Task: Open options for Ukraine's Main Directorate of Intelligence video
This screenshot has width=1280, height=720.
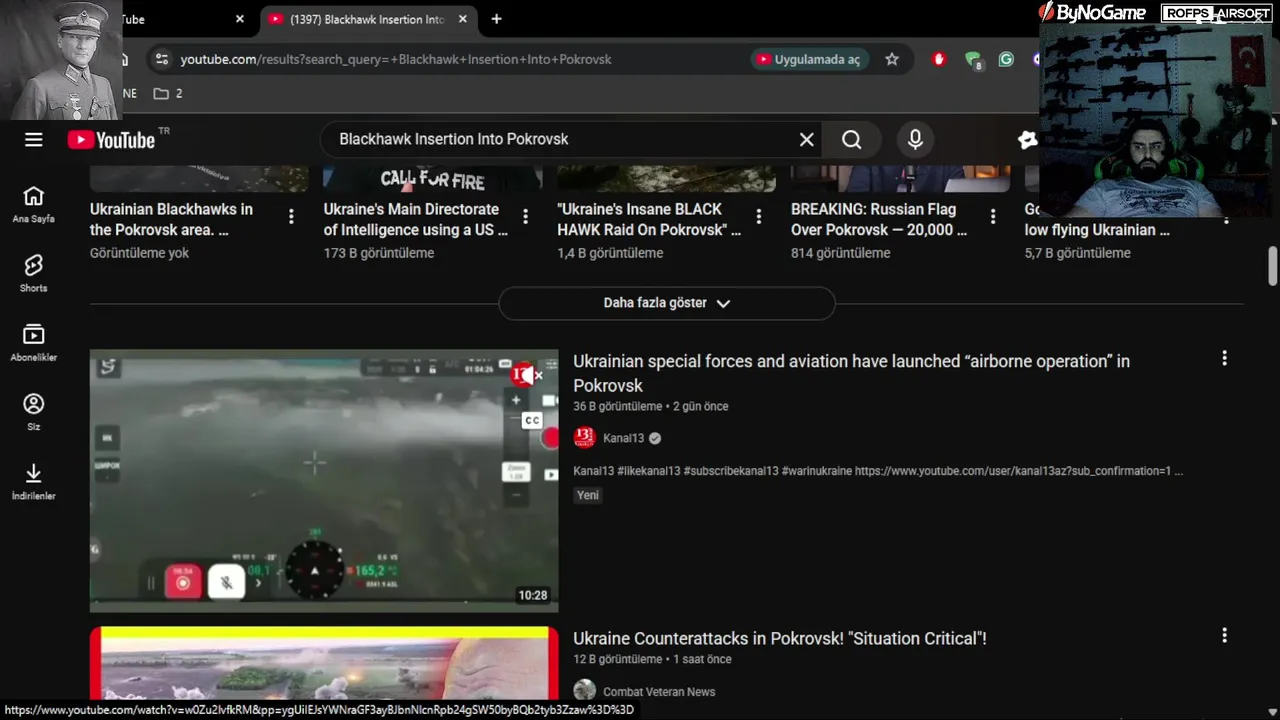Action: pos(525,217)
